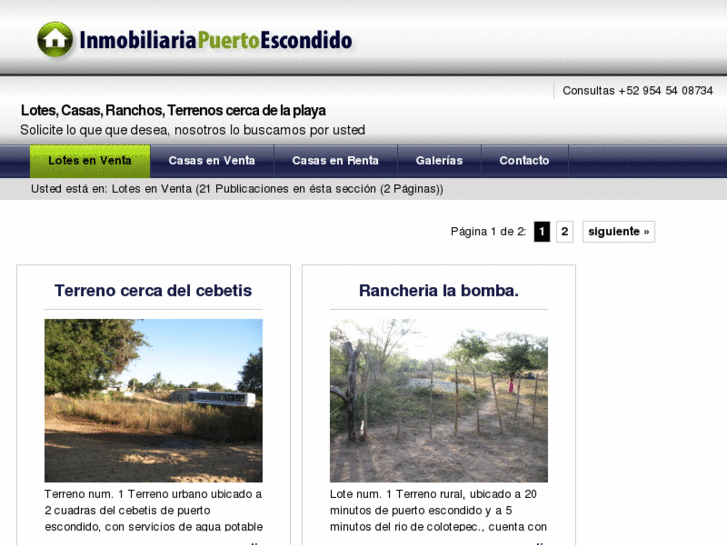Image resolution: width=727 pixels, height=545 pixels.
Task: Select the Lotes en Venta tab
Action: (90, 160)
